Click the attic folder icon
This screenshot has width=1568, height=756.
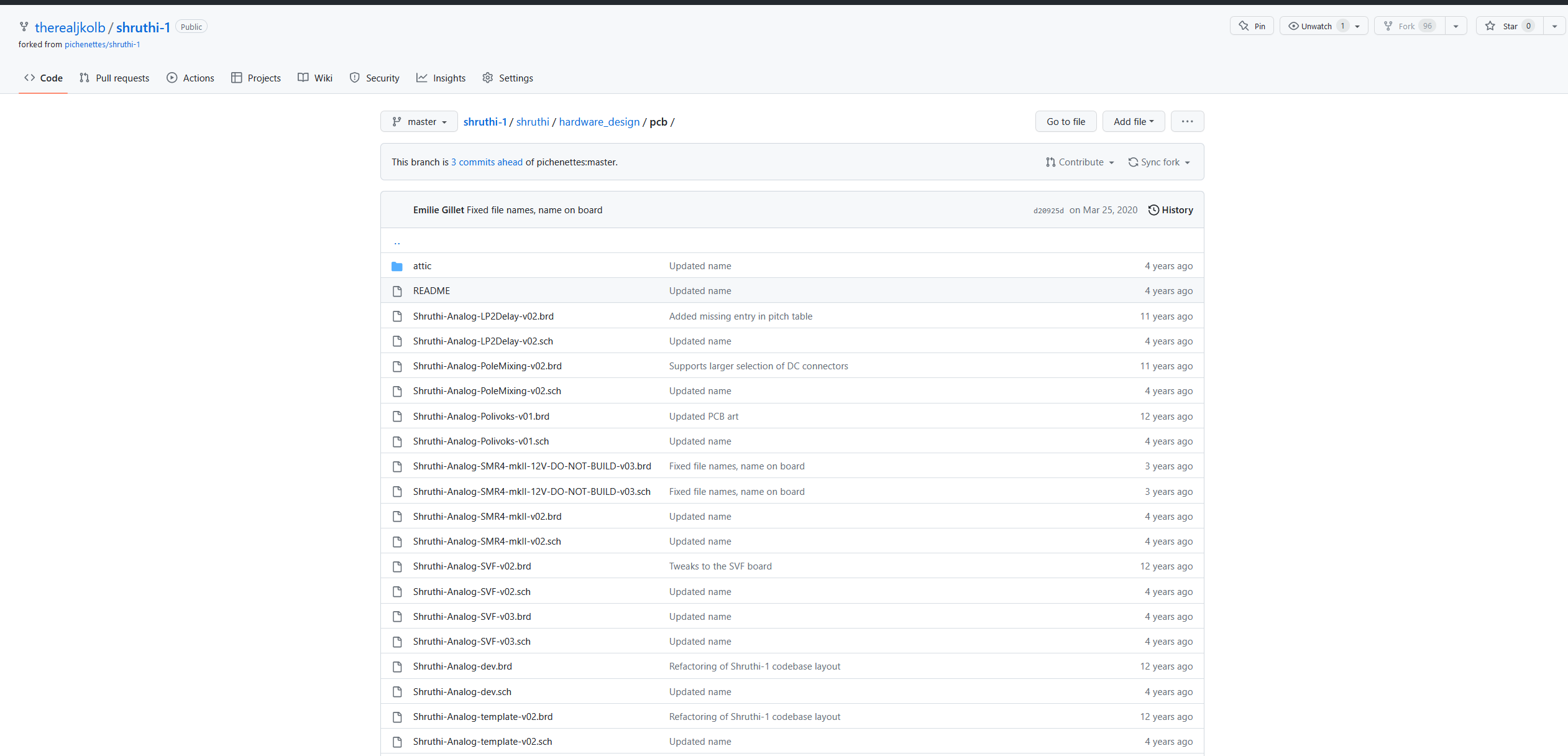pos(397,266)
